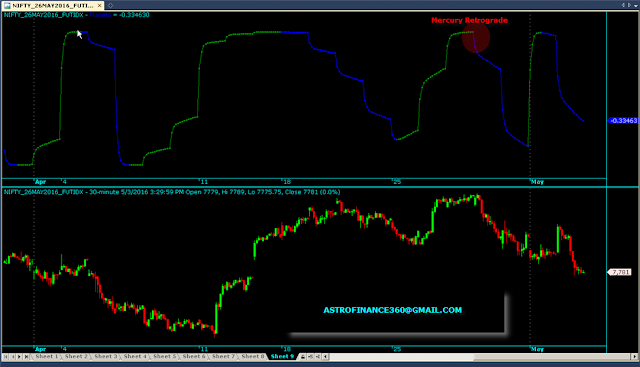The width and height of the screenshot is (640, 367).
Task: Click the Planets indicator title text
Action: (x=100, y=15)
